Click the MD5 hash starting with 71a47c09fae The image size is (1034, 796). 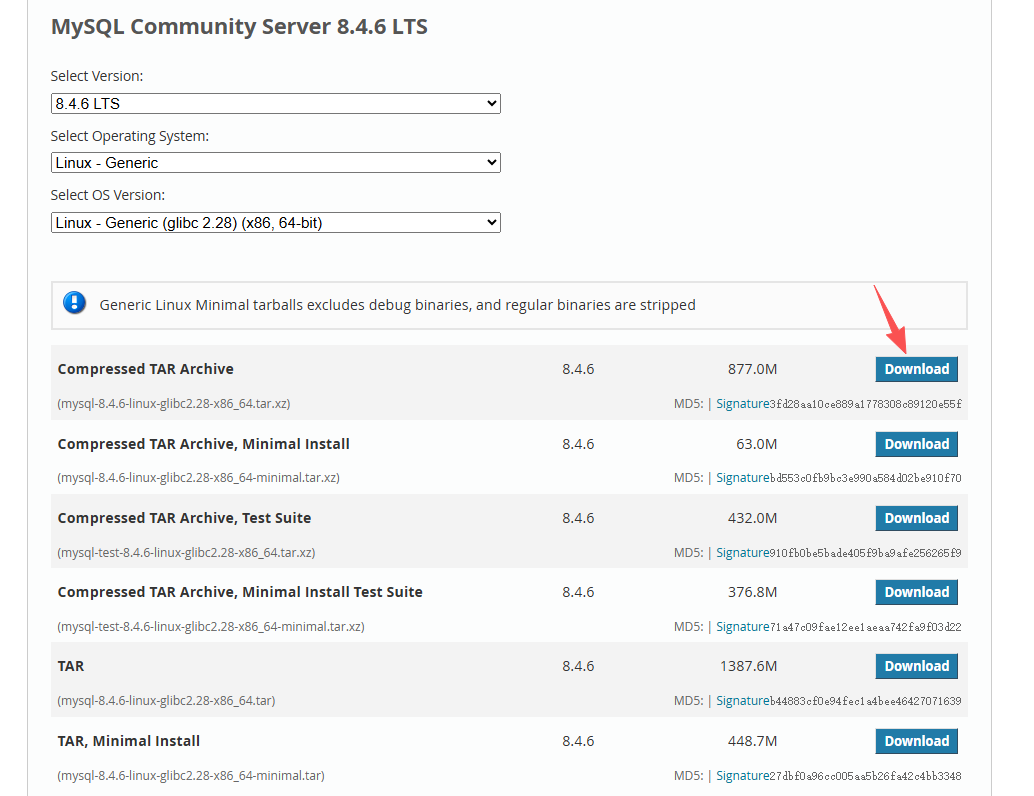click(x=866, y=627)
